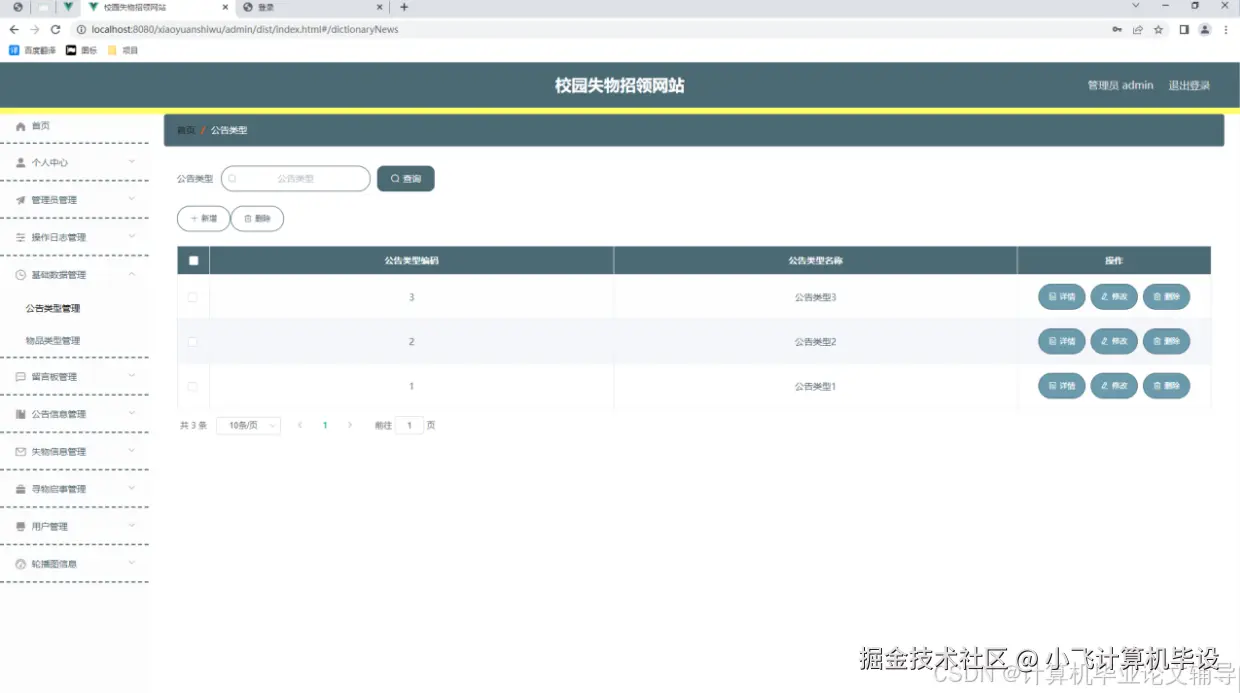This screenshot has height=693, width=1240.
Task: Click 修改 button for 公告类型2 row
Action: tap(1113, 341)
